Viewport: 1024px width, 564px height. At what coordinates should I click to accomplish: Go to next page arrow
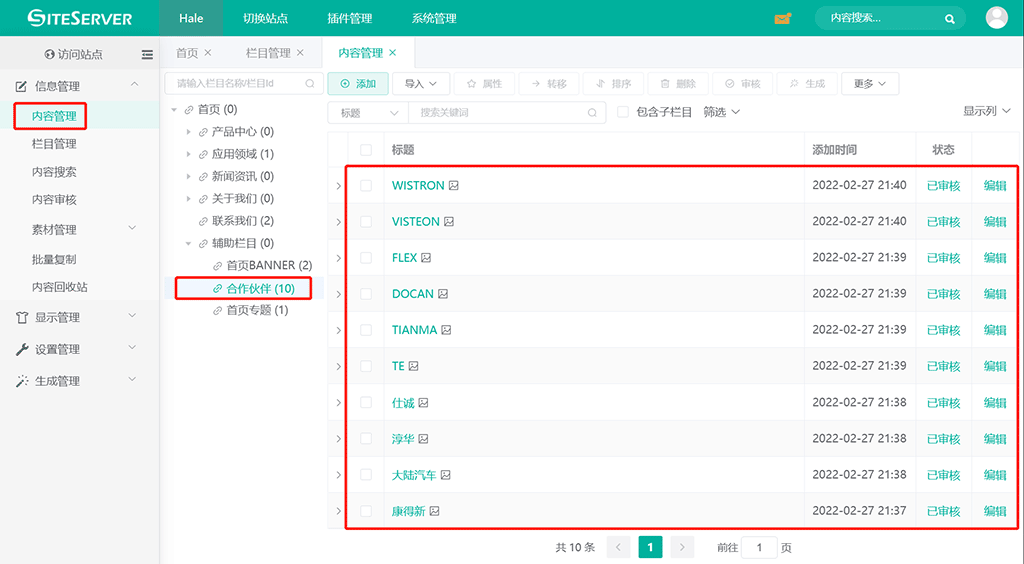pos(682,547)
